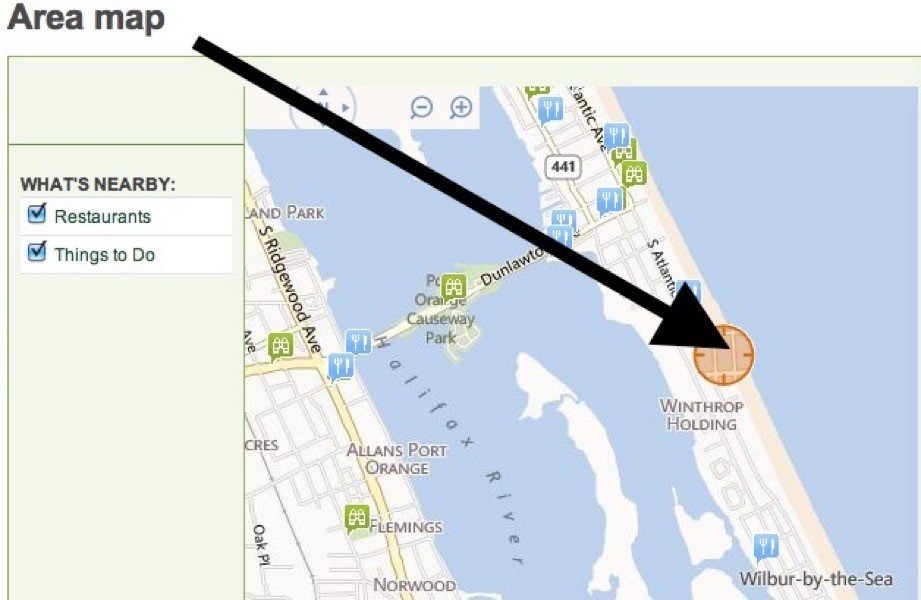Click the Restaurants label text
The height and width of the screenshot is (600, 921).
click(103, 217)
